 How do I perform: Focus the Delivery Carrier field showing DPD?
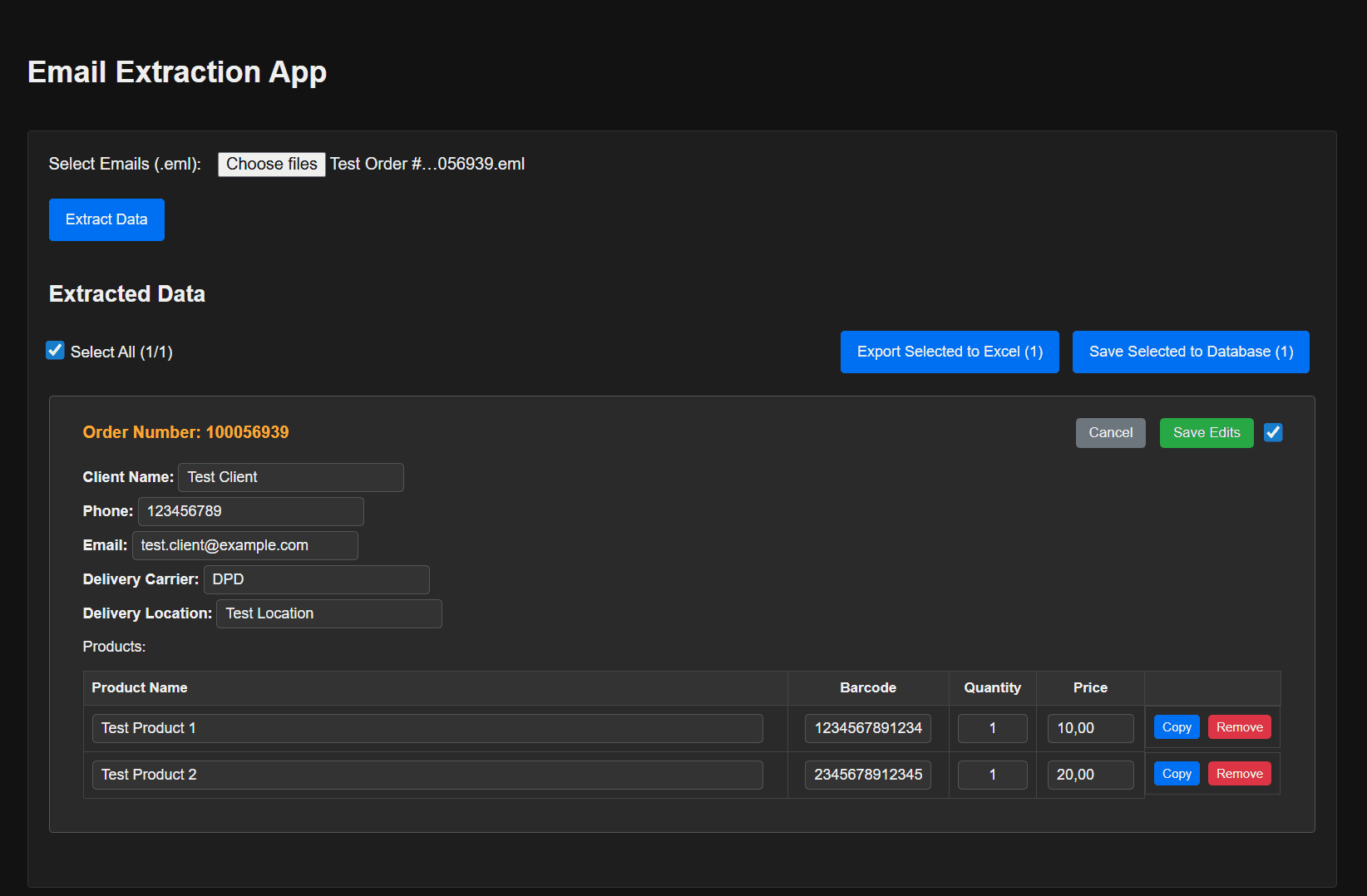(316, 579)
